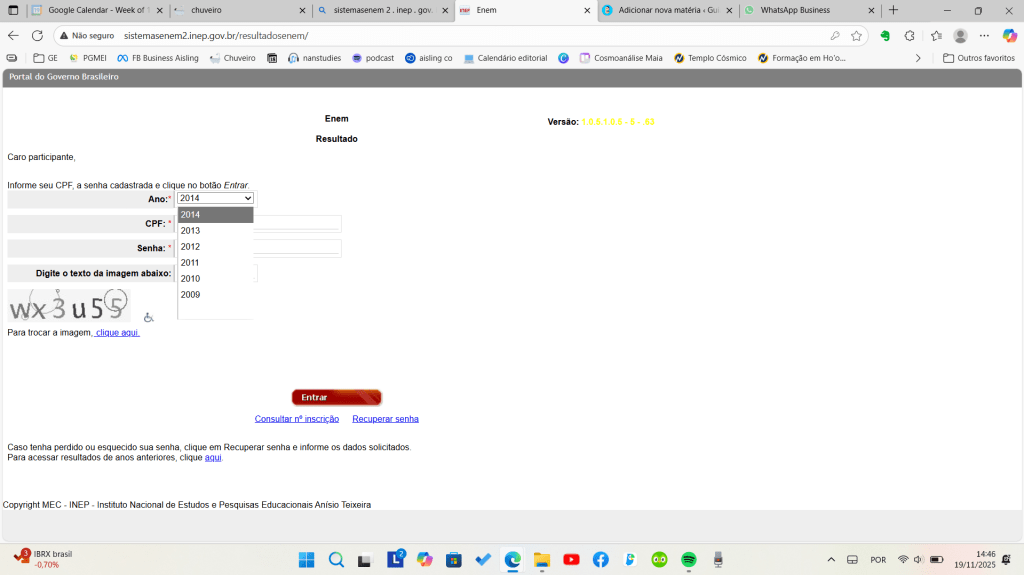Open YouTube icon in the taskbar
Image resolution: width=1024 pixels, height=575 pixels.
571,559
